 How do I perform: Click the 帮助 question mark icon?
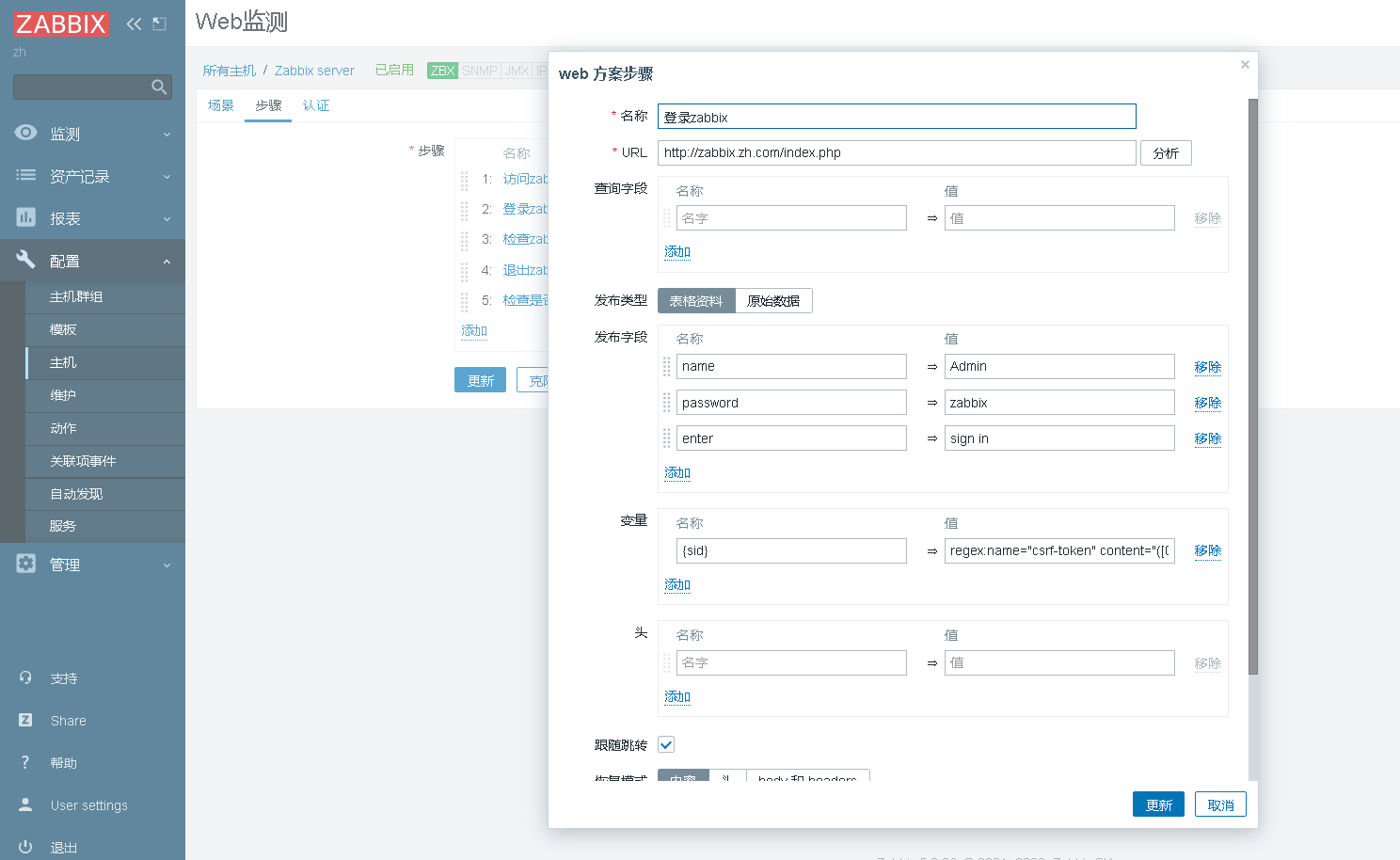coord(25,762)
